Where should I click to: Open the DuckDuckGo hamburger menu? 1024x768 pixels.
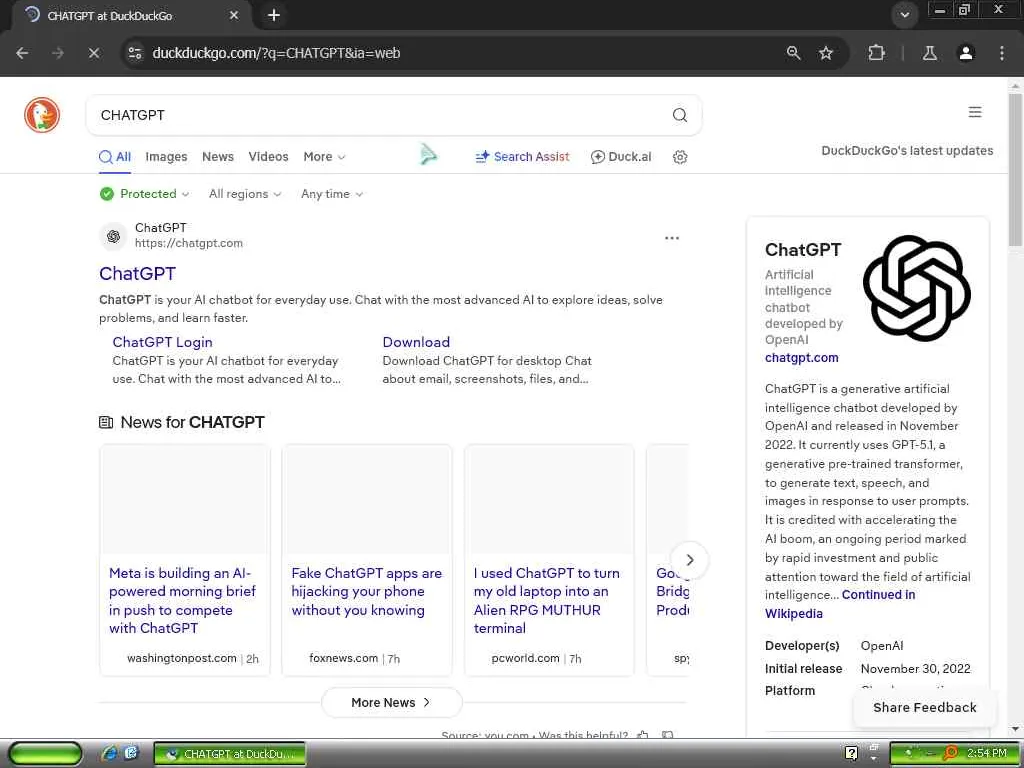tap(975, 112)
